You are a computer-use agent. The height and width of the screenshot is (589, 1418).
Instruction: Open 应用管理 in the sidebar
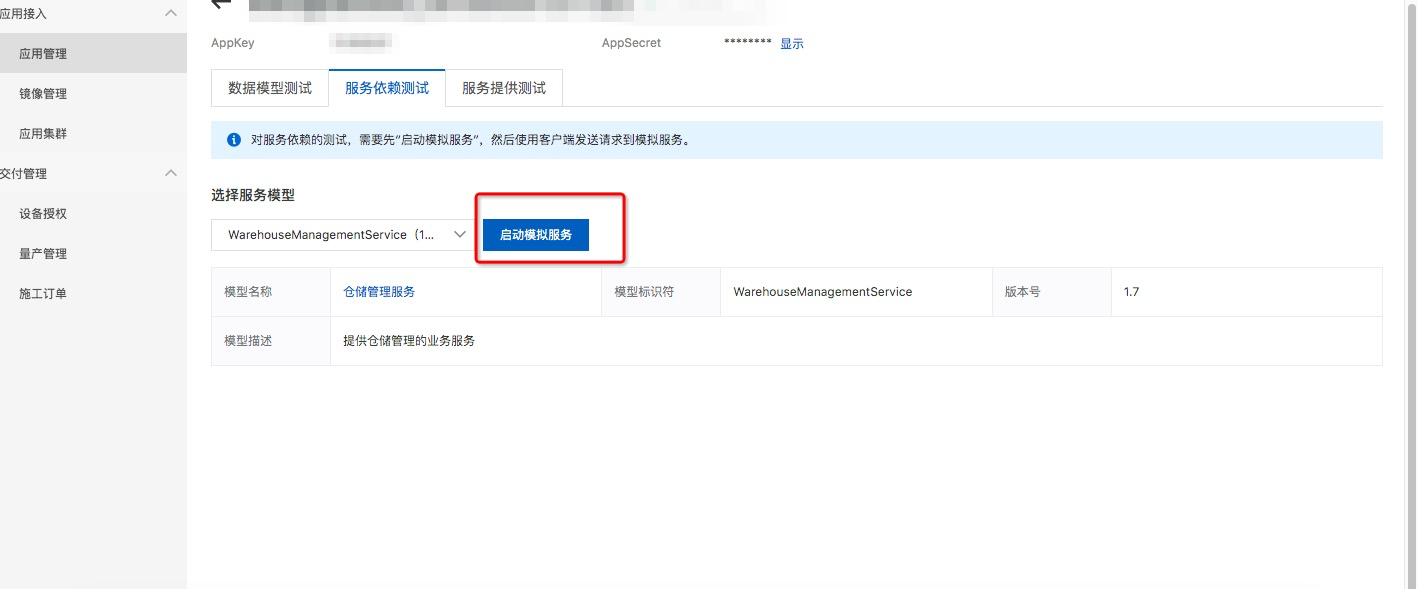click(93, 53)
